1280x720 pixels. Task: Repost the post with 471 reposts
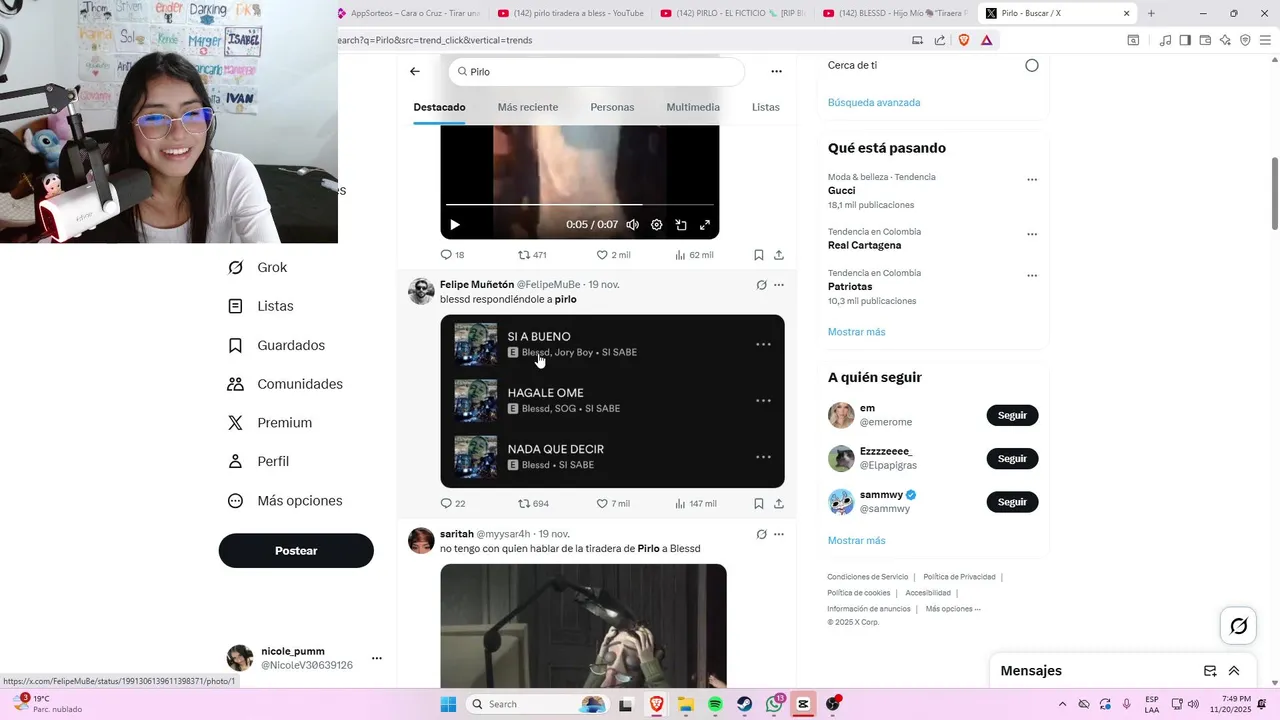(x=532, y=255)
